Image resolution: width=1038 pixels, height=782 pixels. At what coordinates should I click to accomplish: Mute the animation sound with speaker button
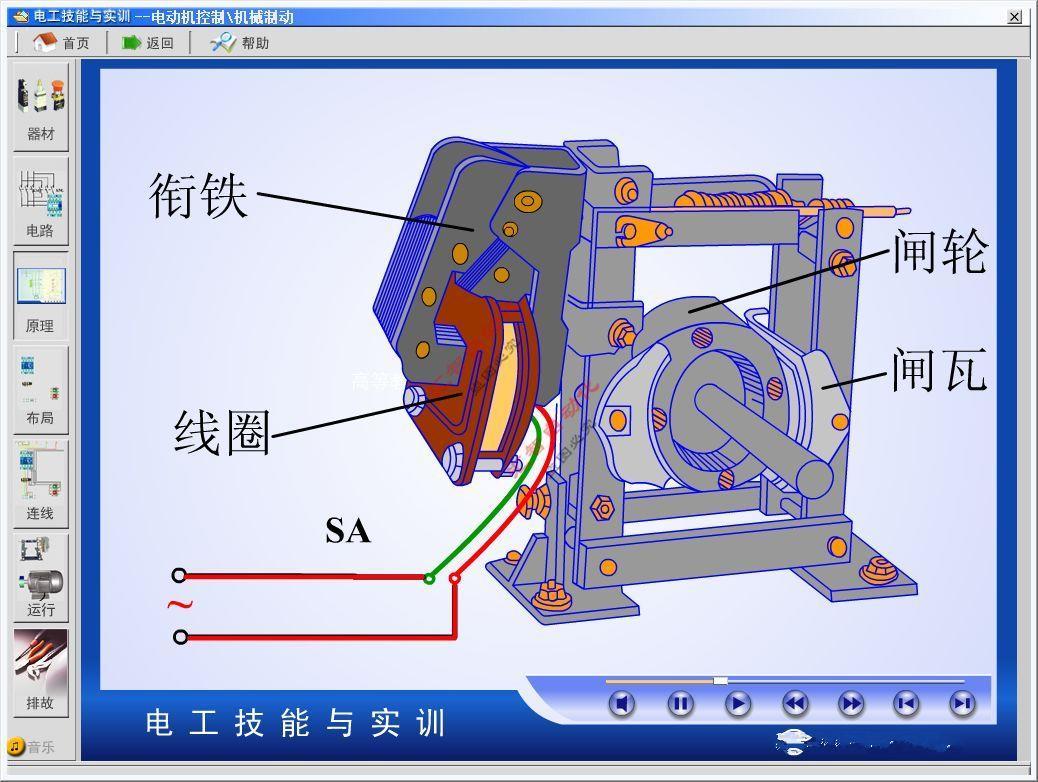[x=622, y=704]
